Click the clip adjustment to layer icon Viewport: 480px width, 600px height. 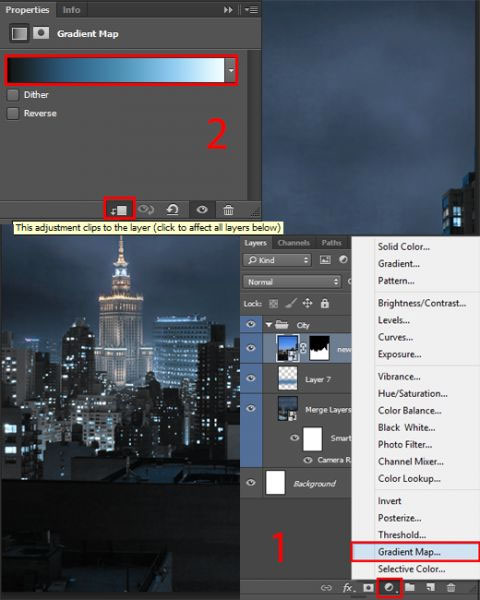119,210
